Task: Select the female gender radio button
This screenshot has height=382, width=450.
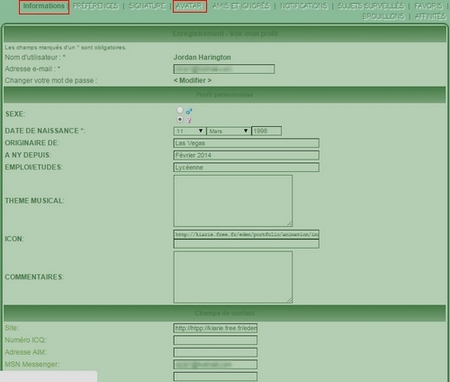Action: pos(180,119)
